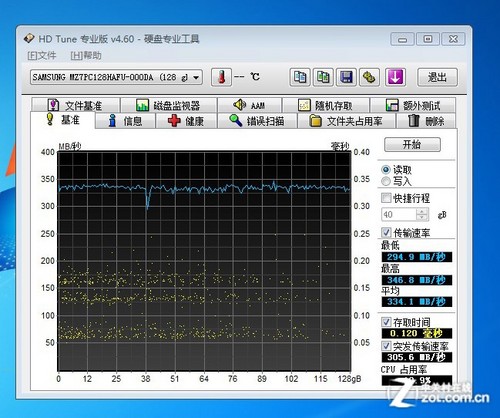Click the floppy disk save icon

[346, 77]
